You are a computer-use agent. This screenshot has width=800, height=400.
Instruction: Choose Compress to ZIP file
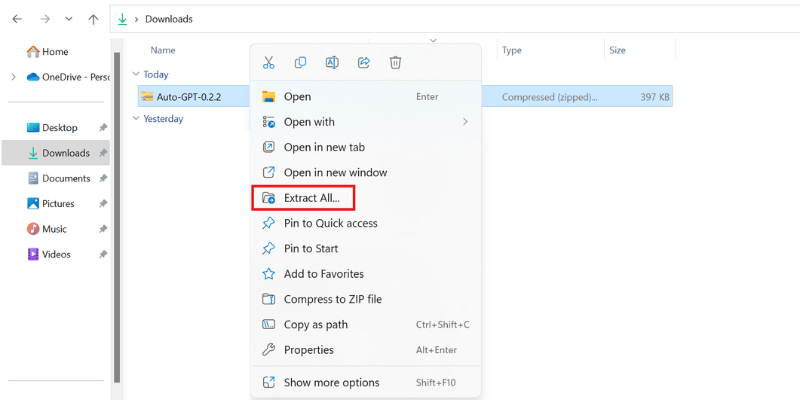click(365, 299)
